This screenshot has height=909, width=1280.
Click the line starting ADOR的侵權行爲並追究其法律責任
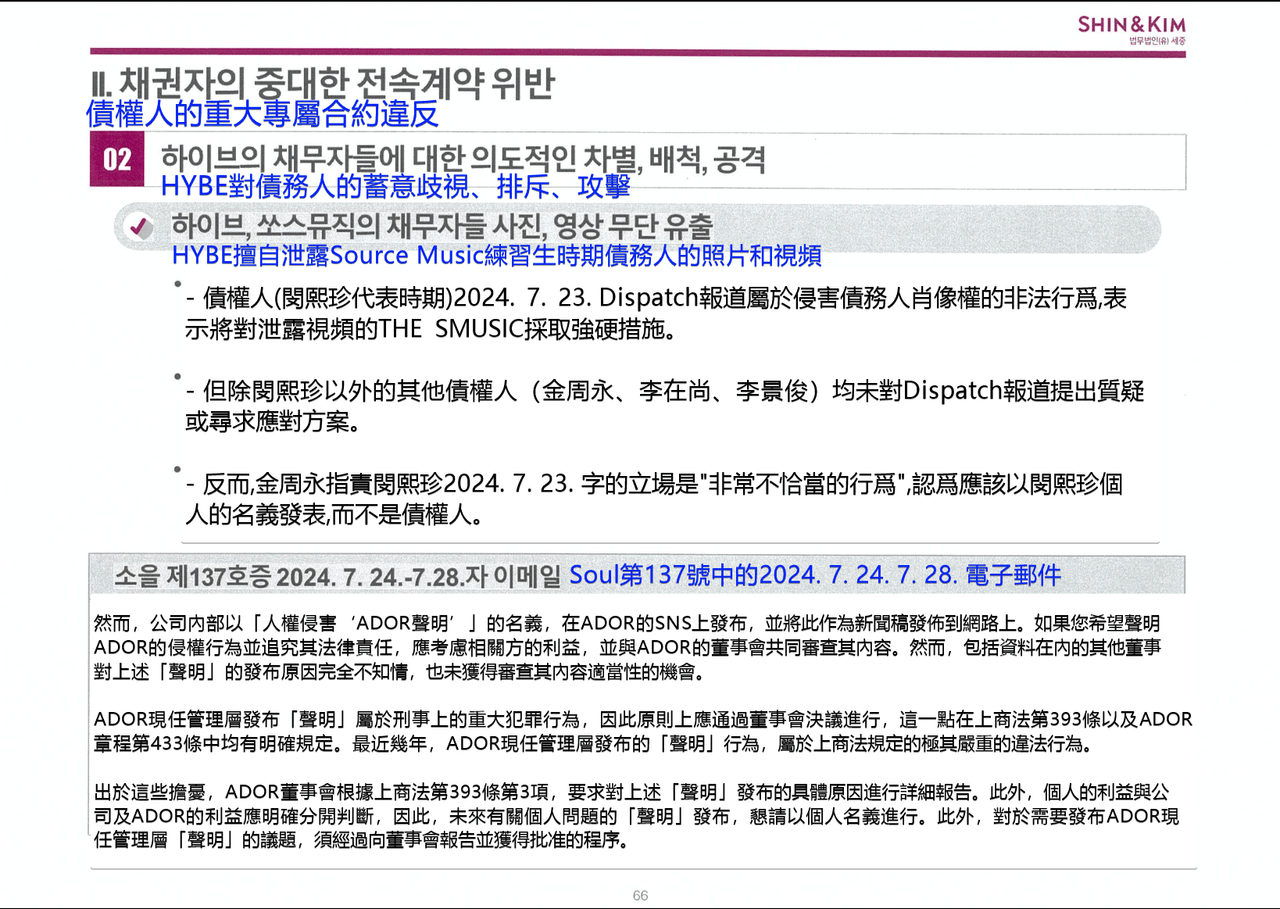(626, 647)
